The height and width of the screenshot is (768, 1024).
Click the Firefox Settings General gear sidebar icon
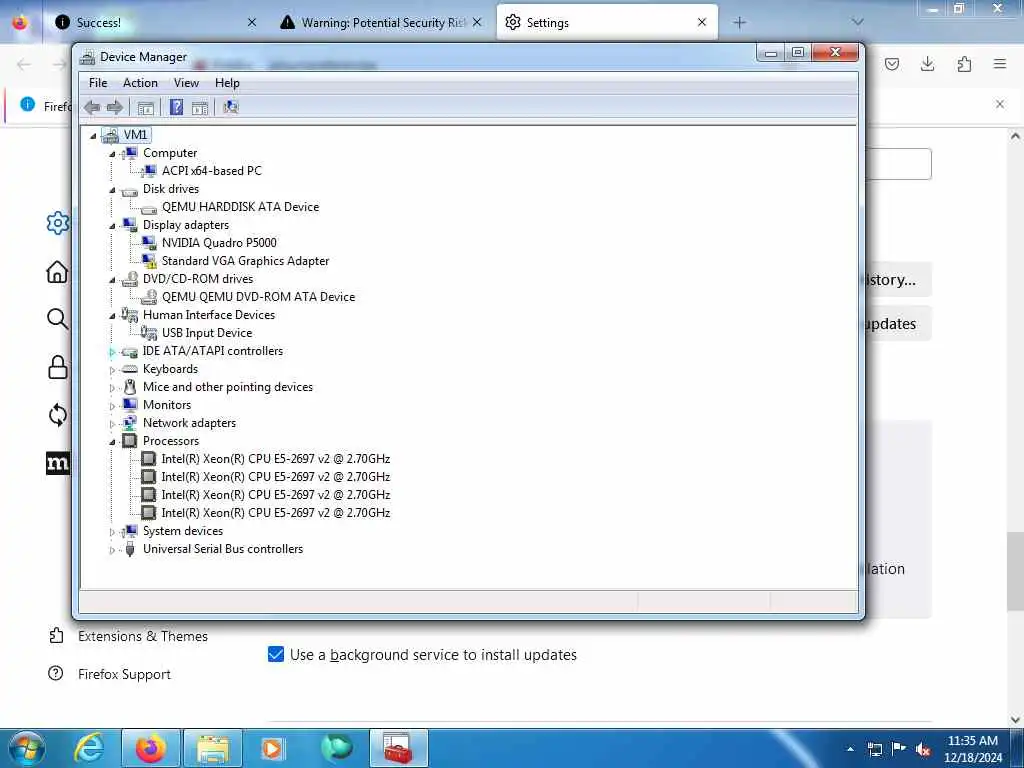pyautogui.click(x=57, y=223)
